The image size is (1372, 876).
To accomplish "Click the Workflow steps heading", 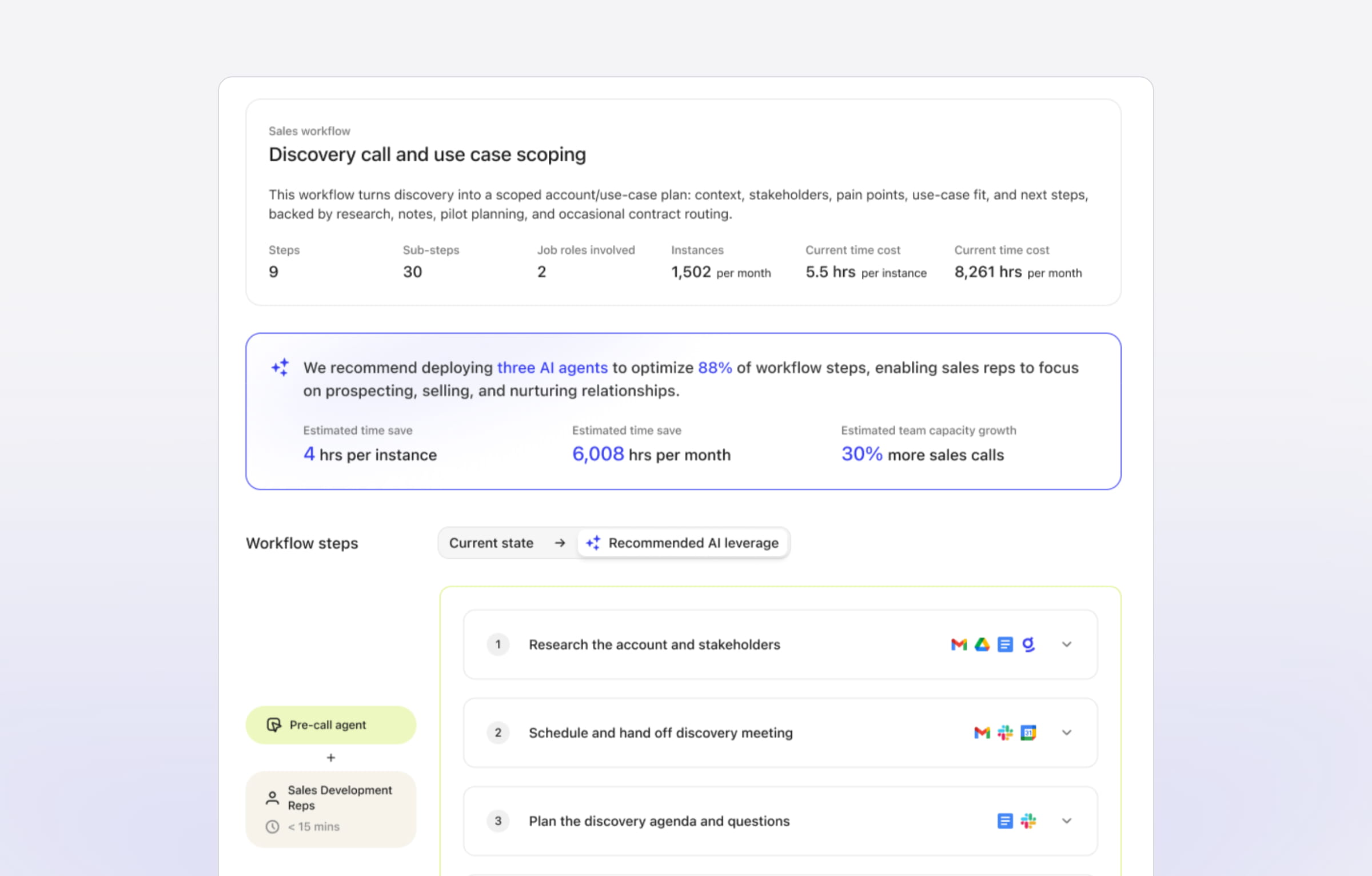I will (x=302, y=543).
